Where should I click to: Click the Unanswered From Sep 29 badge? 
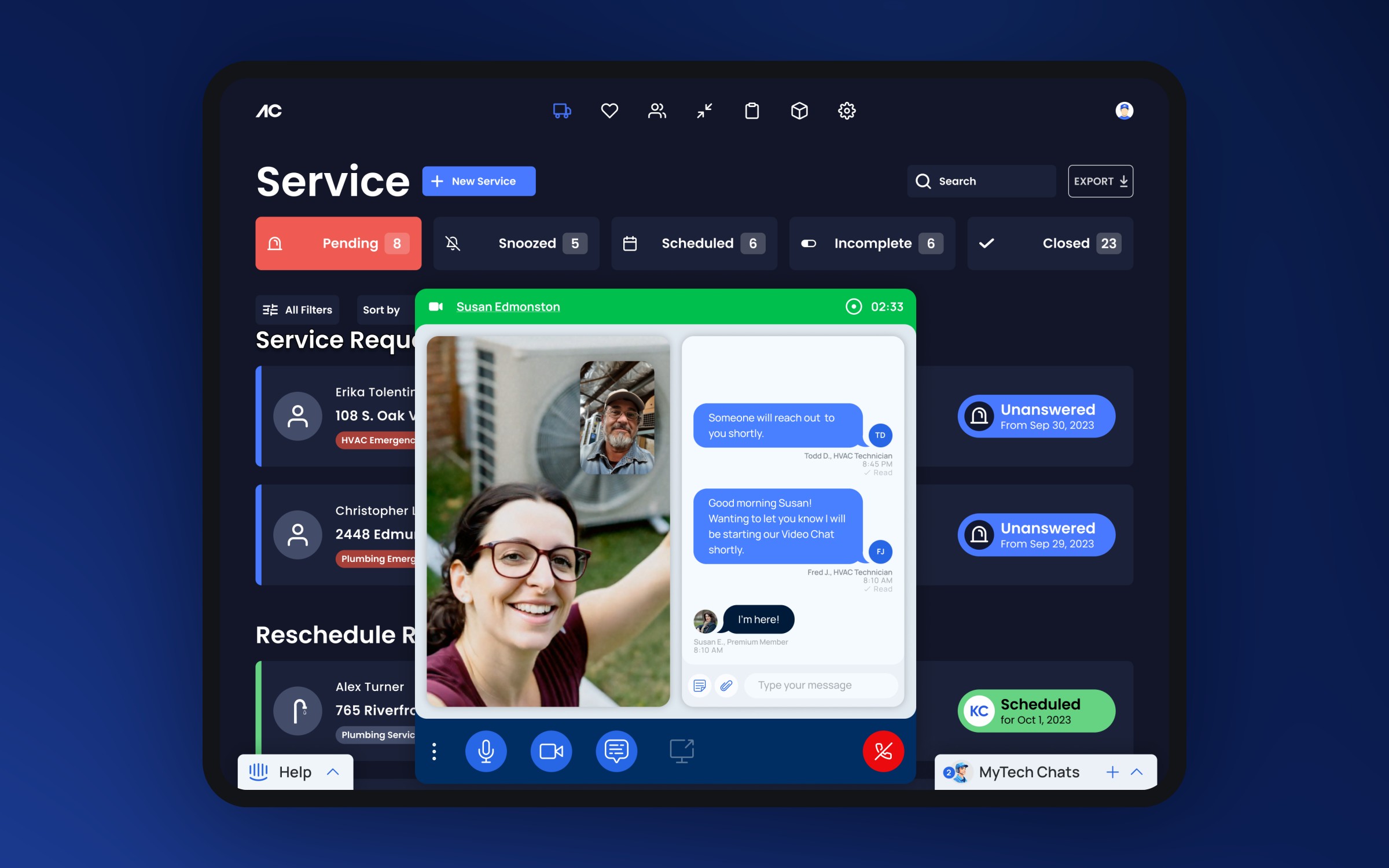click(x=1036, y=535)
